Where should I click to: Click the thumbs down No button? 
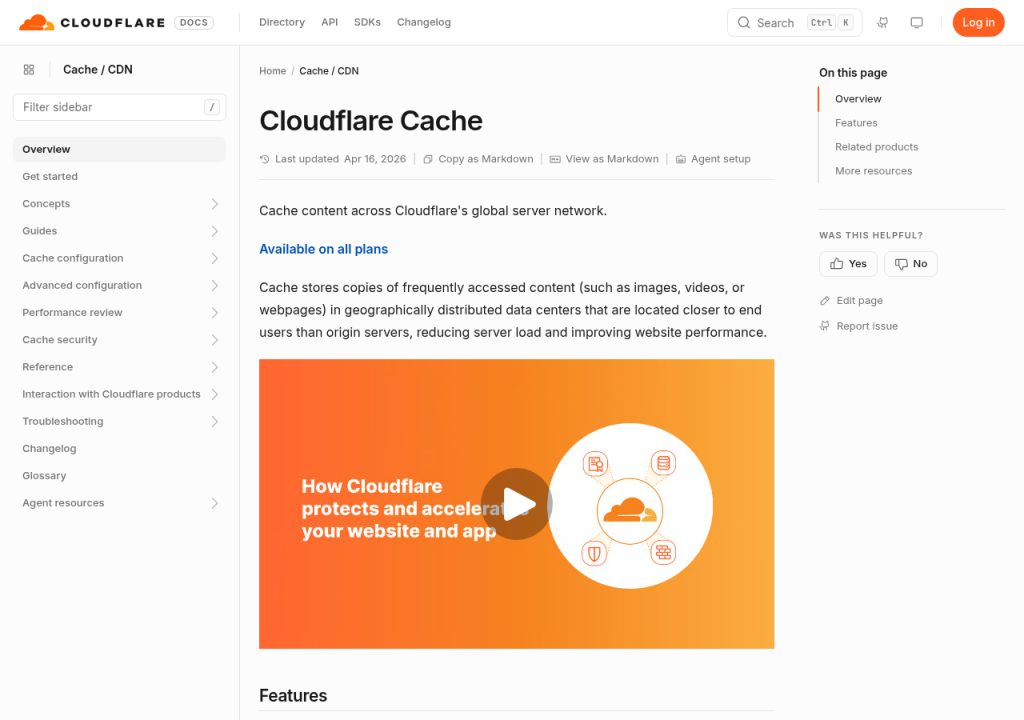[910, 264]
